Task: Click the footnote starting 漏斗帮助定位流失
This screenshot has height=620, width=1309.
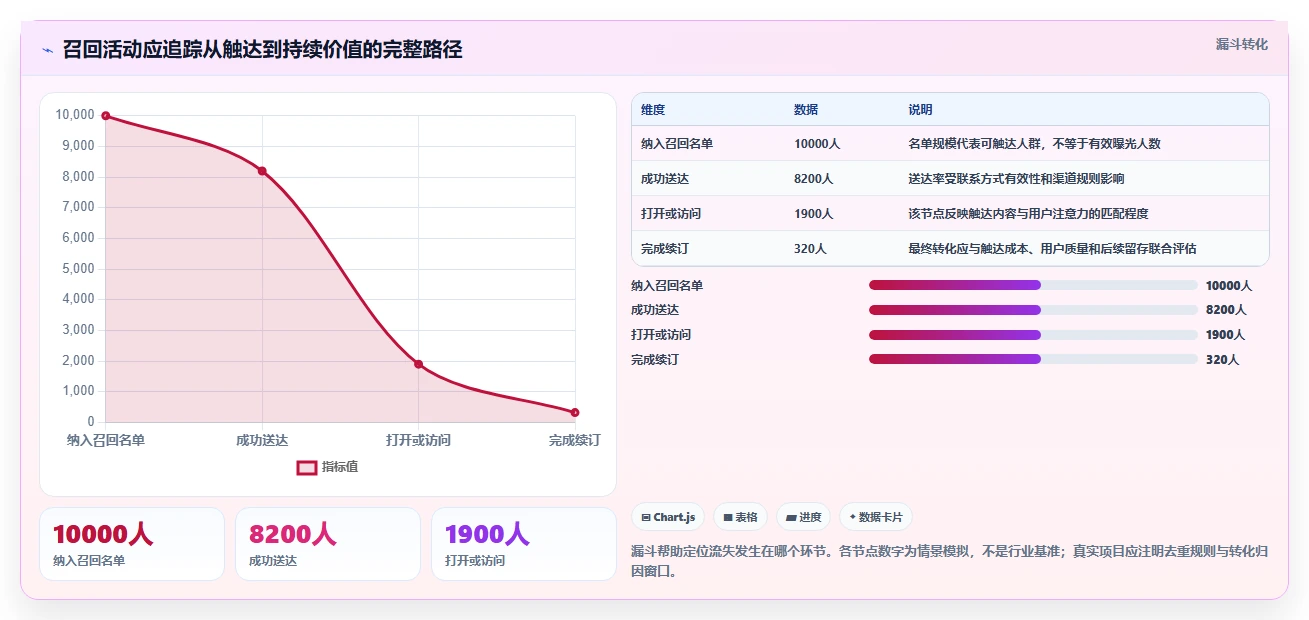Action: 949,561
